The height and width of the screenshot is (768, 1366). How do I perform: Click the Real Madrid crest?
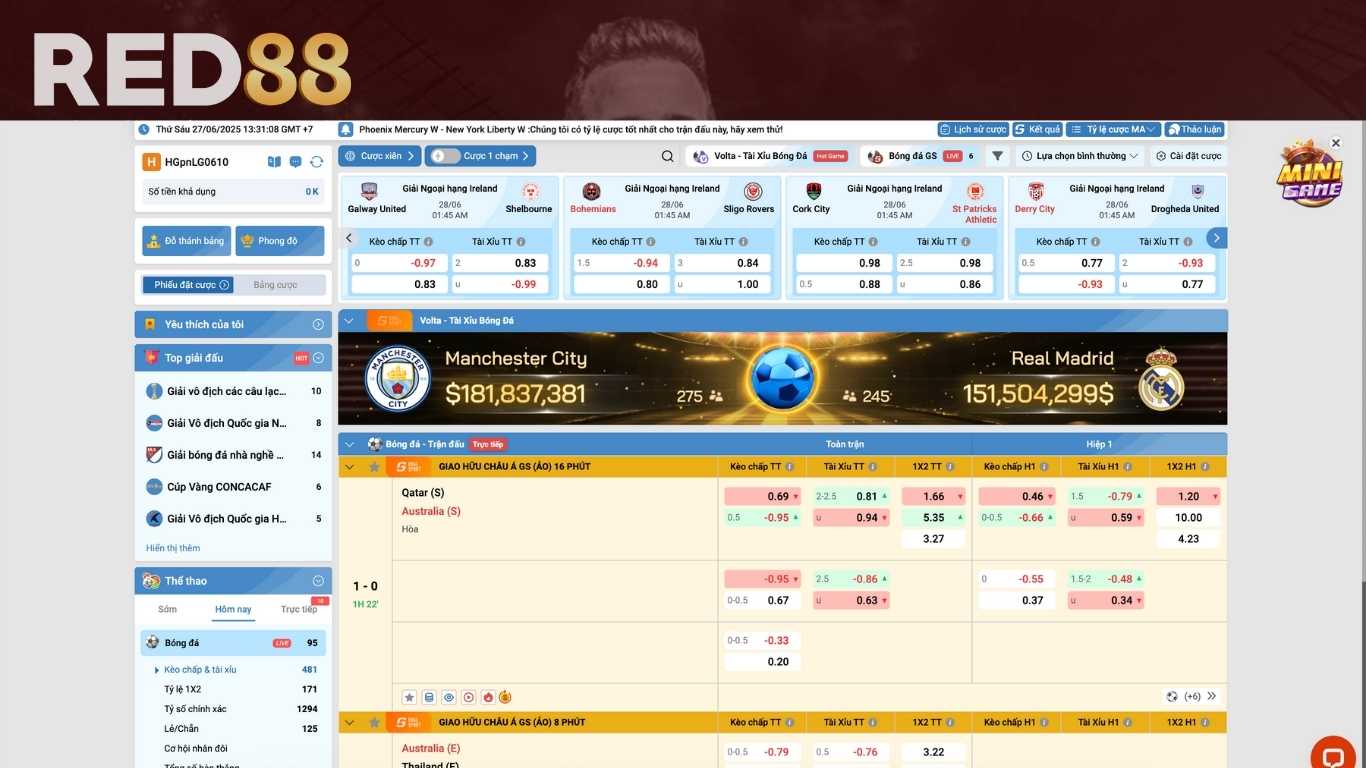pos(1161,378)
